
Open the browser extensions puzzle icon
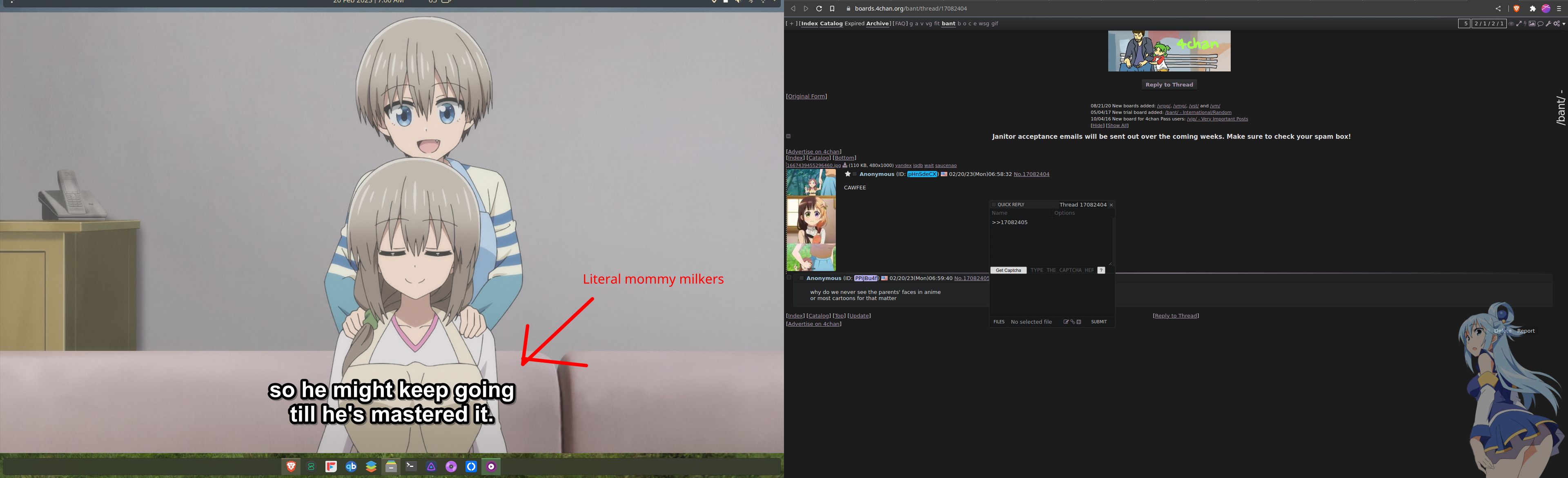point(1533,9)
